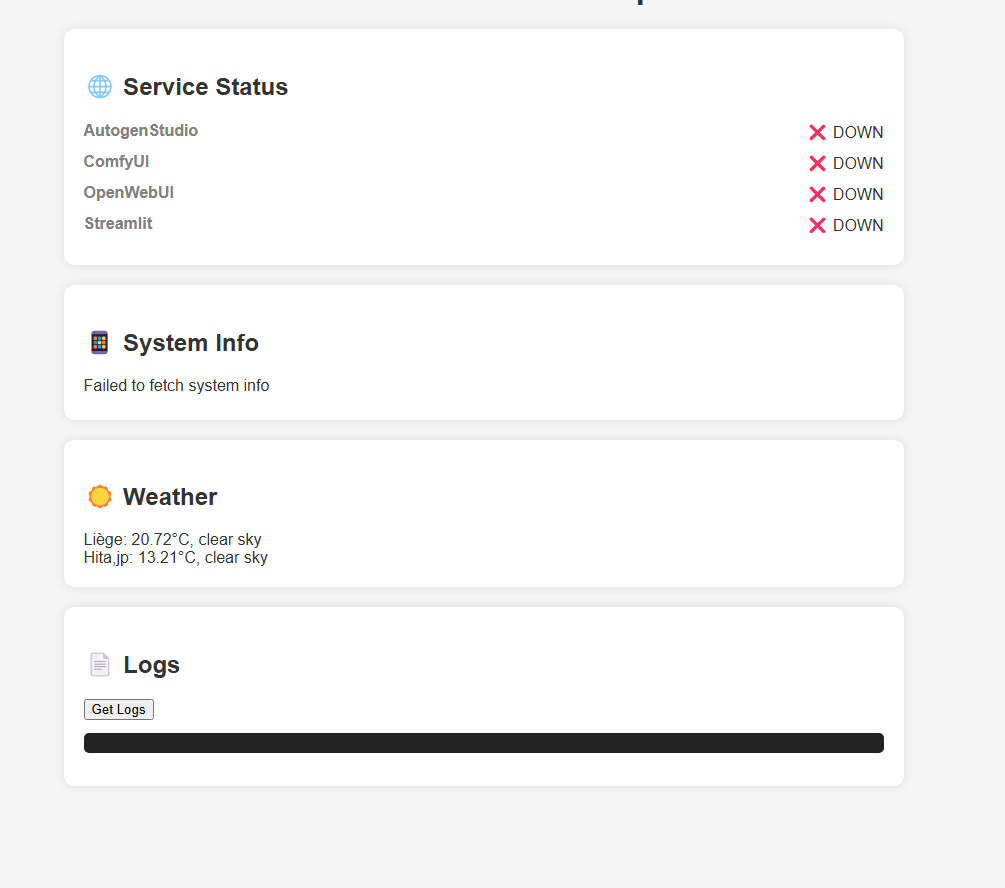Viewport: 1005px width, 888px height.
Task: Click the globe icon beside Service Status
Action: 100,87
